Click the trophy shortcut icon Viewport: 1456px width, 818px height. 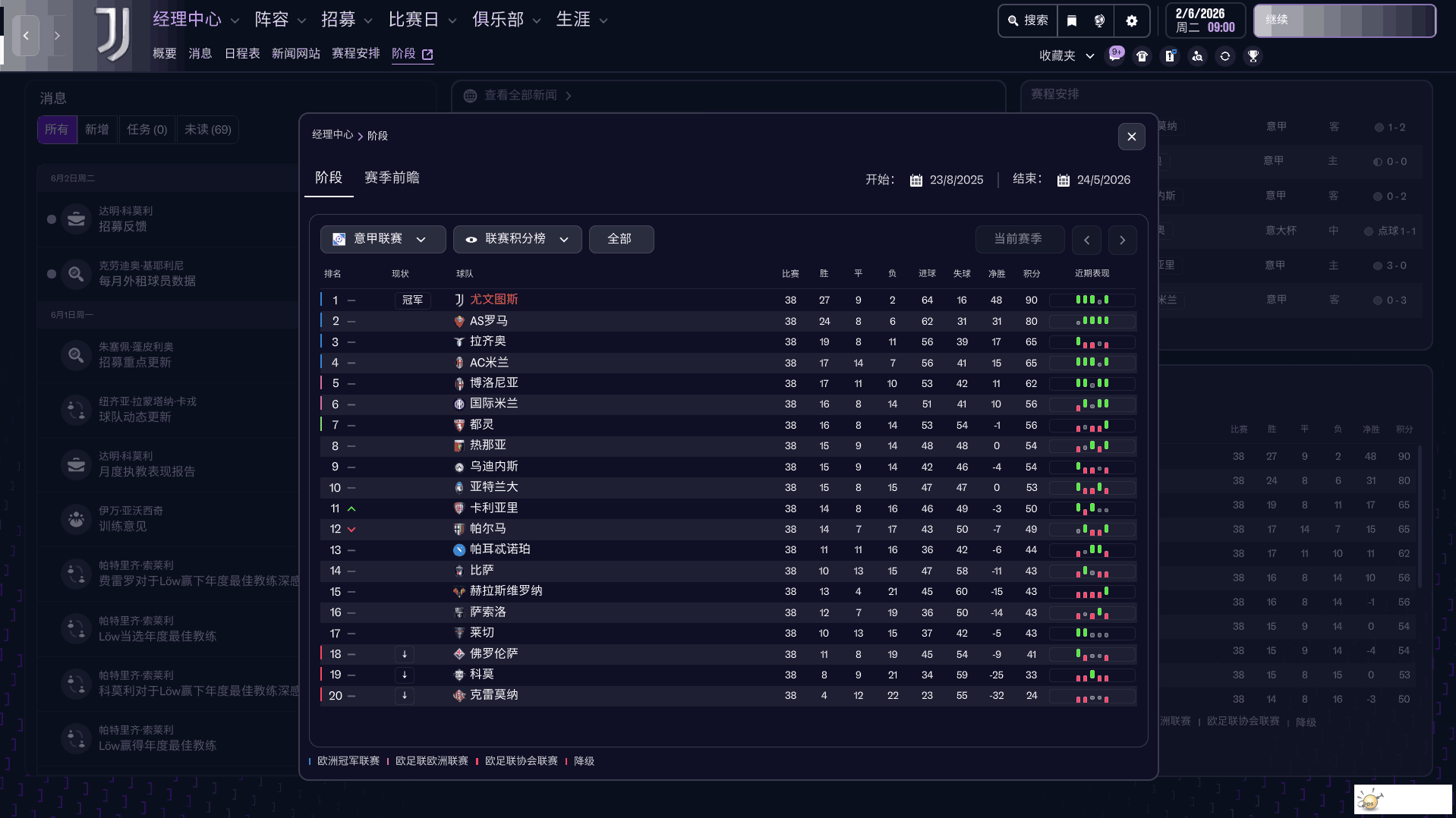click(1253, 56)
